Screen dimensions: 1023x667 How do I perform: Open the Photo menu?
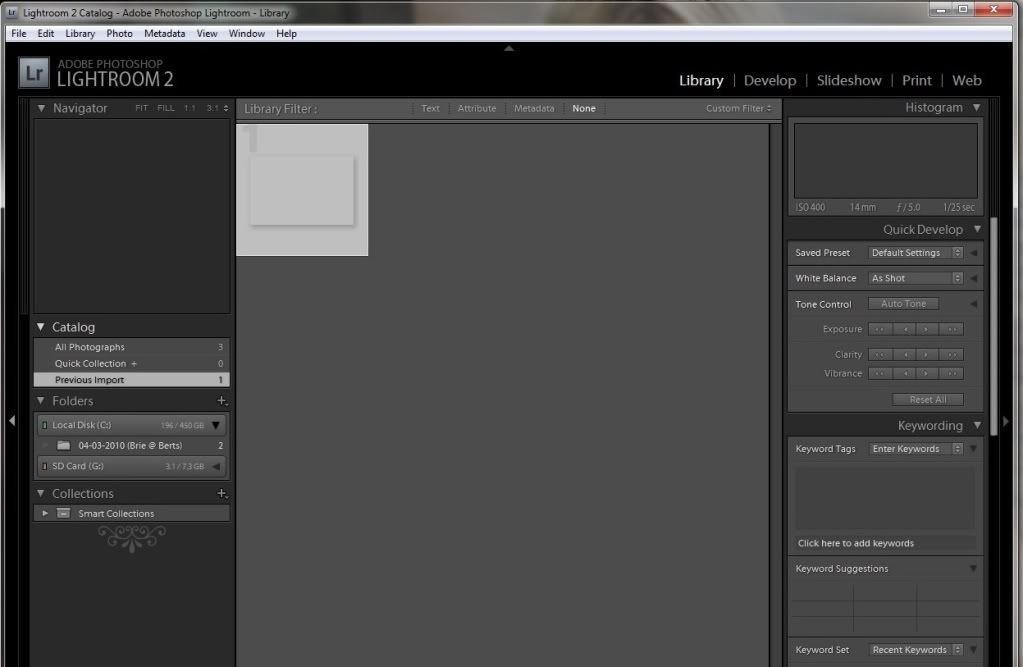(119, 33)
